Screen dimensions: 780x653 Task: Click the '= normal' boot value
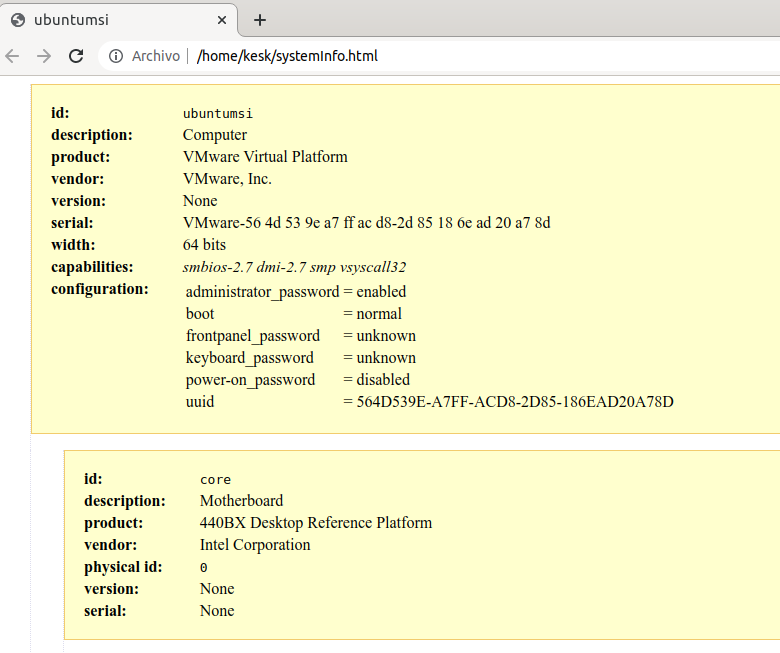click(373, 313)
